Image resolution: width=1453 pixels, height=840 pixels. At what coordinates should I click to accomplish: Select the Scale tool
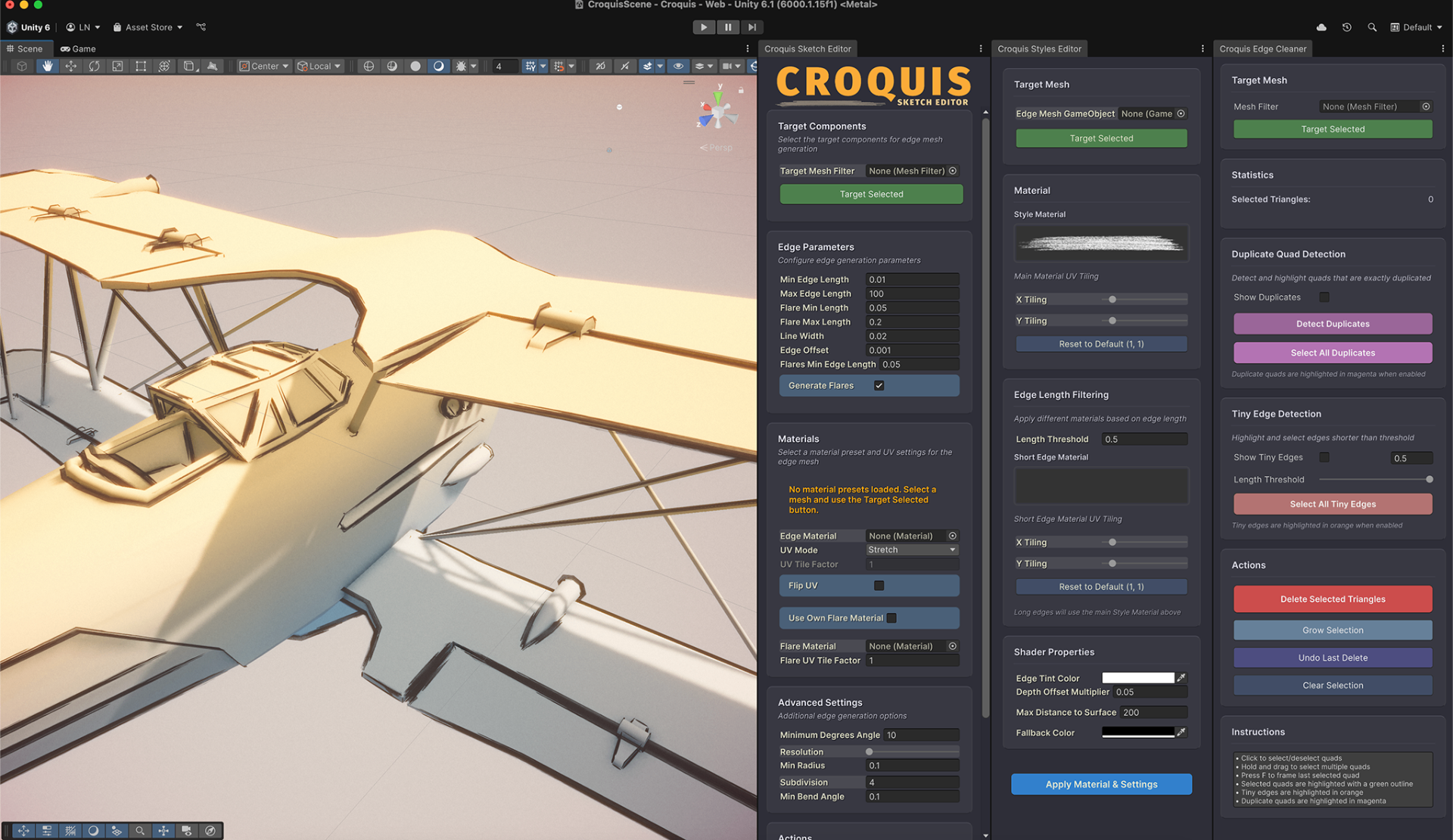117,67
